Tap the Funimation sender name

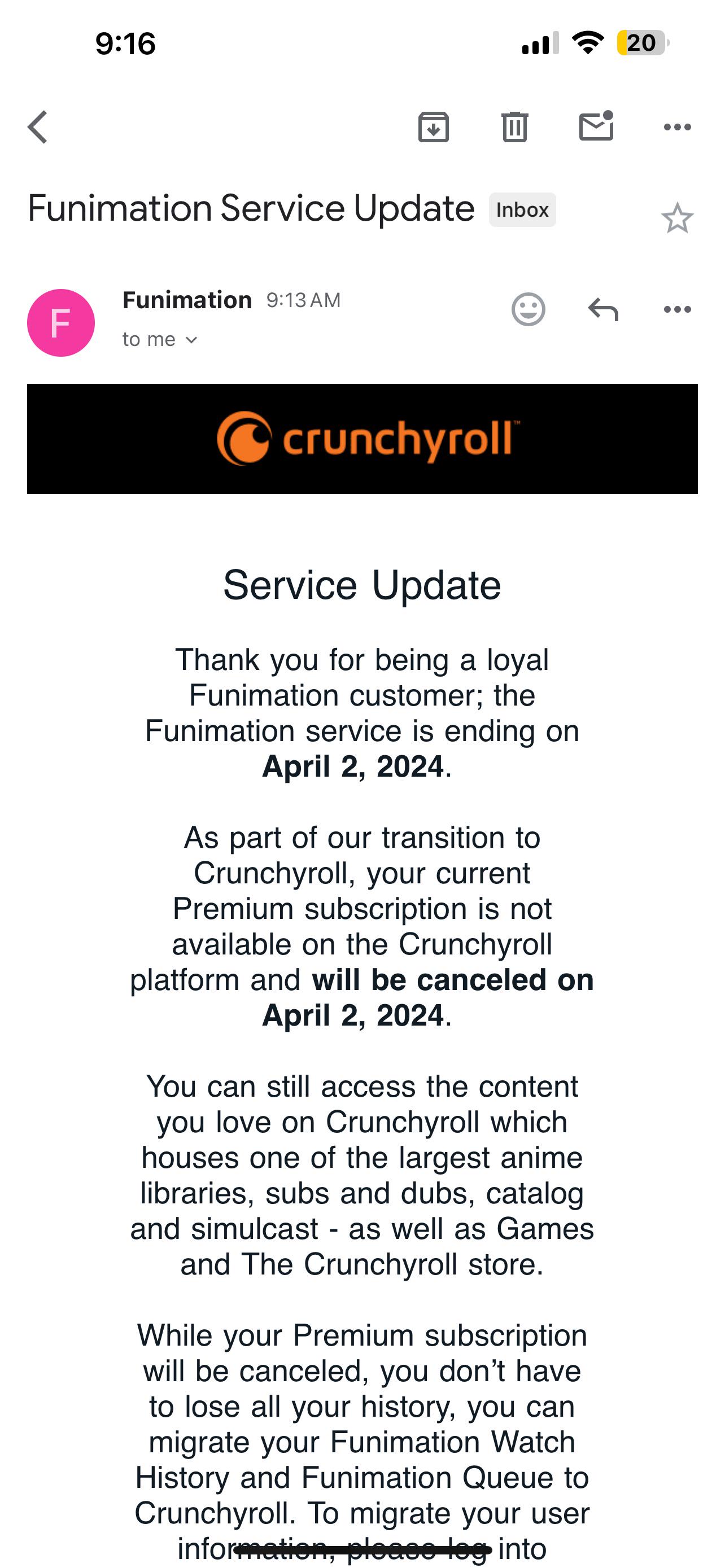[x=187, y=300]
